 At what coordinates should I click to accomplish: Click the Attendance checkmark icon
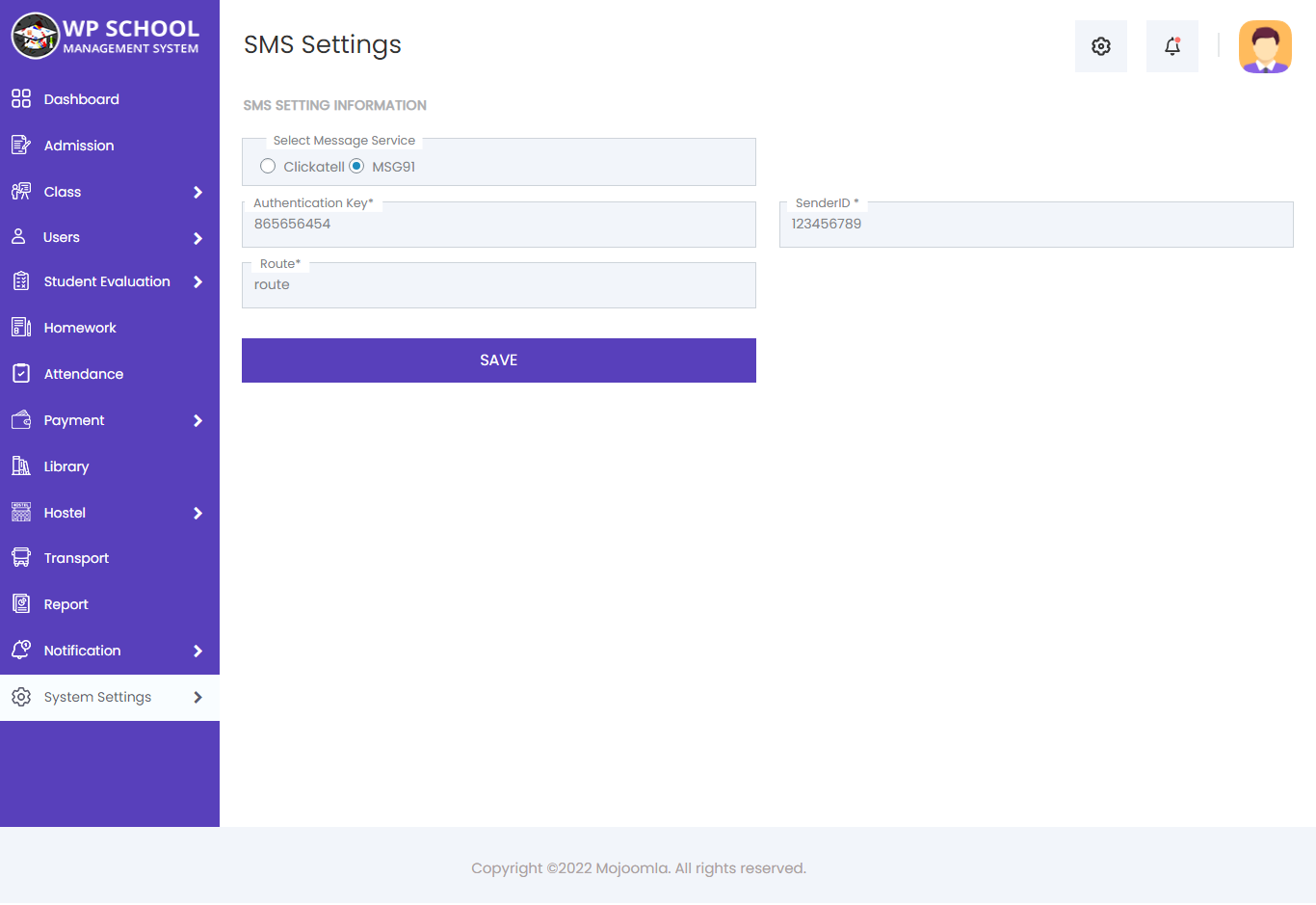[x=21, y=373]
